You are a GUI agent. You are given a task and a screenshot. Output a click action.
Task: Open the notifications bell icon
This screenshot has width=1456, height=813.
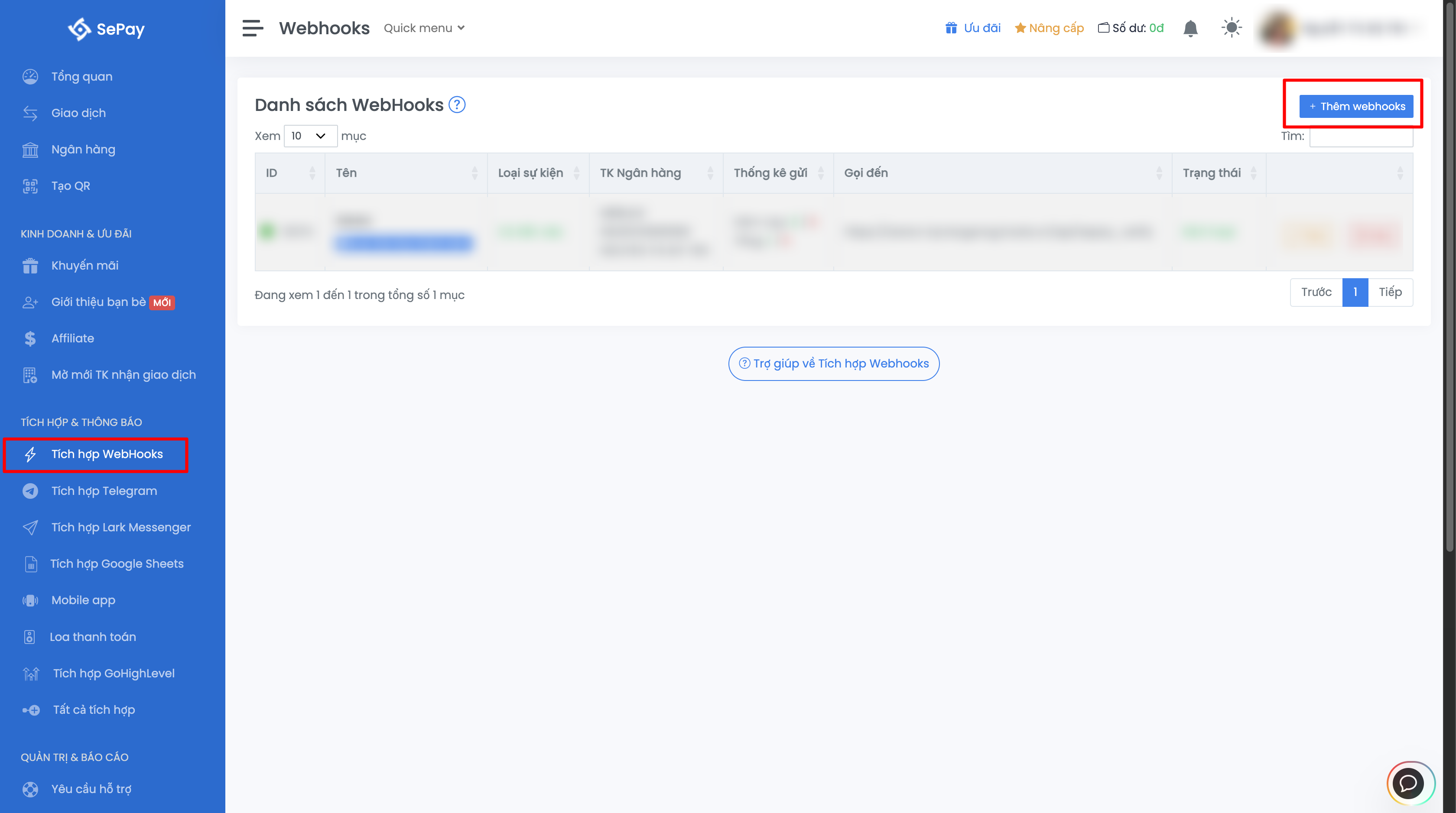click(1190, 28)
